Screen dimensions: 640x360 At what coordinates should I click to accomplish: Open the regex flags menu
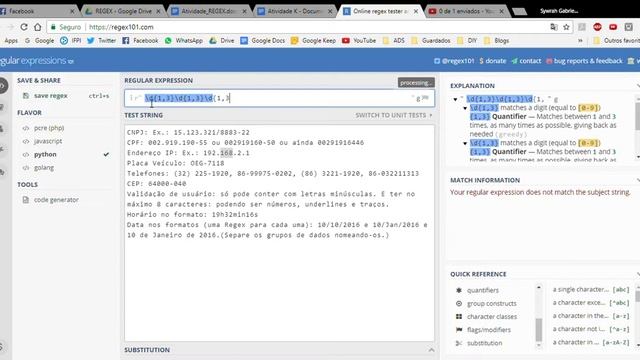pos(425,98)
